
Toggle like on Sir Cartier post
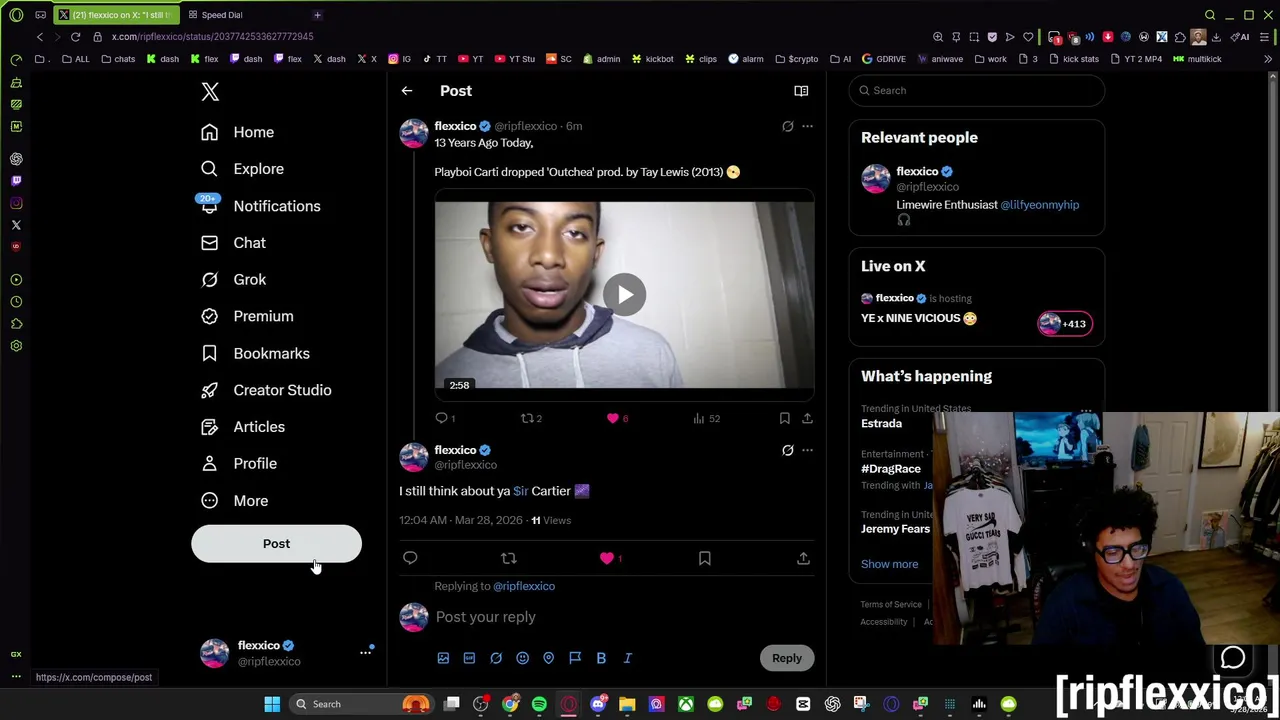(607, 558)
